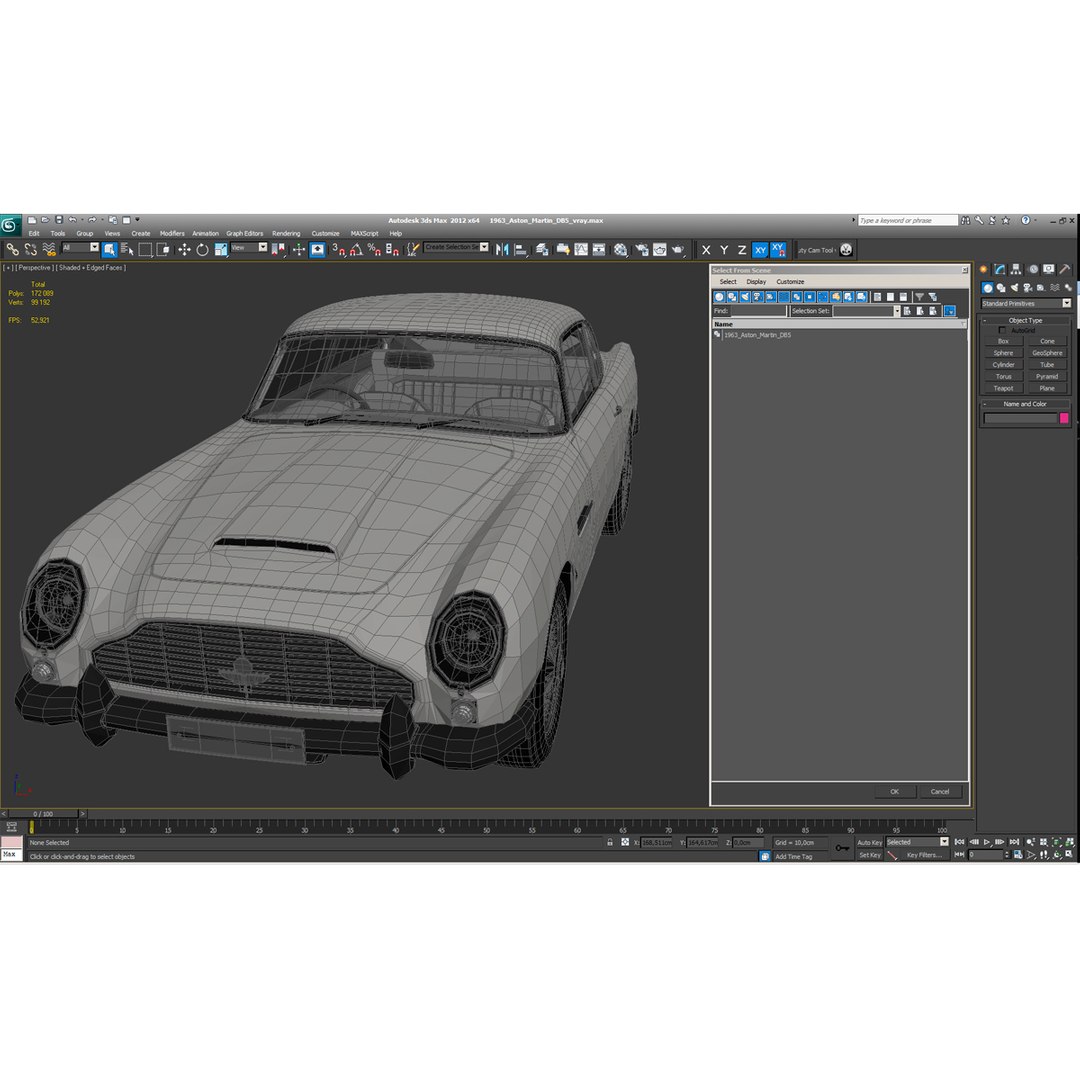
Task: Click the Edit Named Selection Sets icon
Action: coord(412,250)
